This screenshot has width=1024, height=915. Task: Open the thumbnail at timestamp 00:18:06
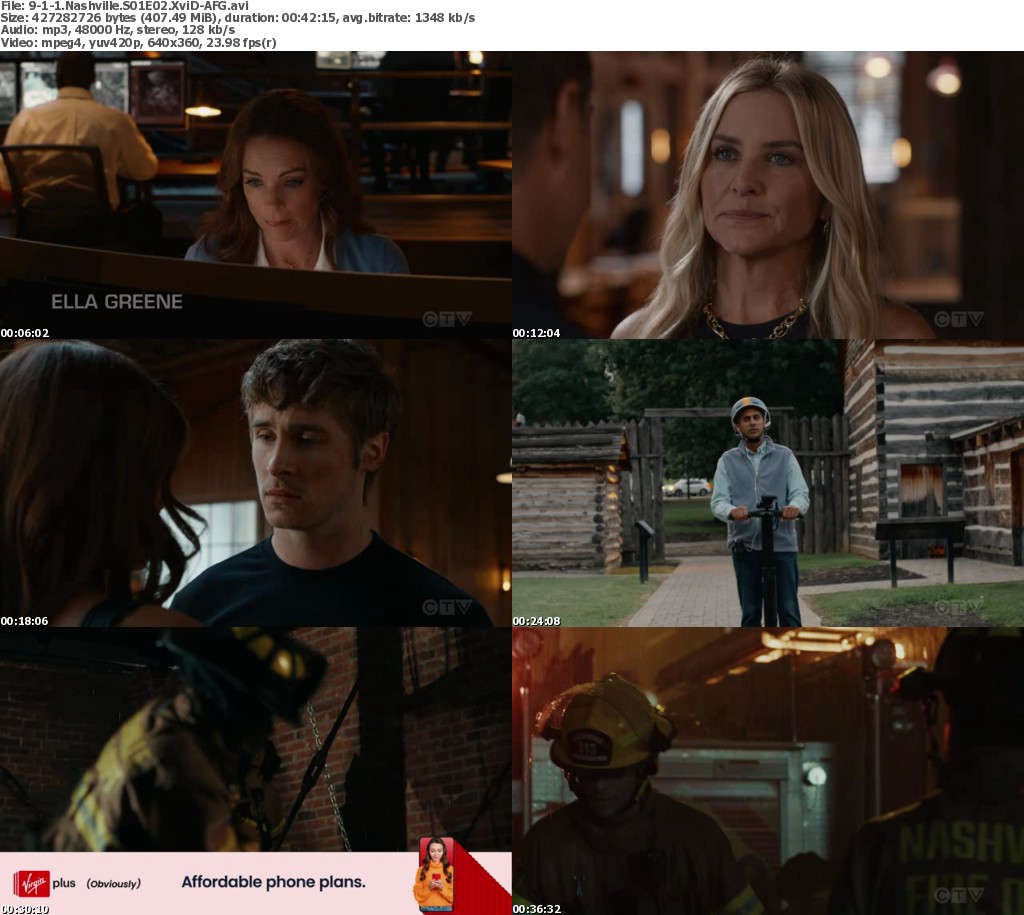[x=256, y=483]
